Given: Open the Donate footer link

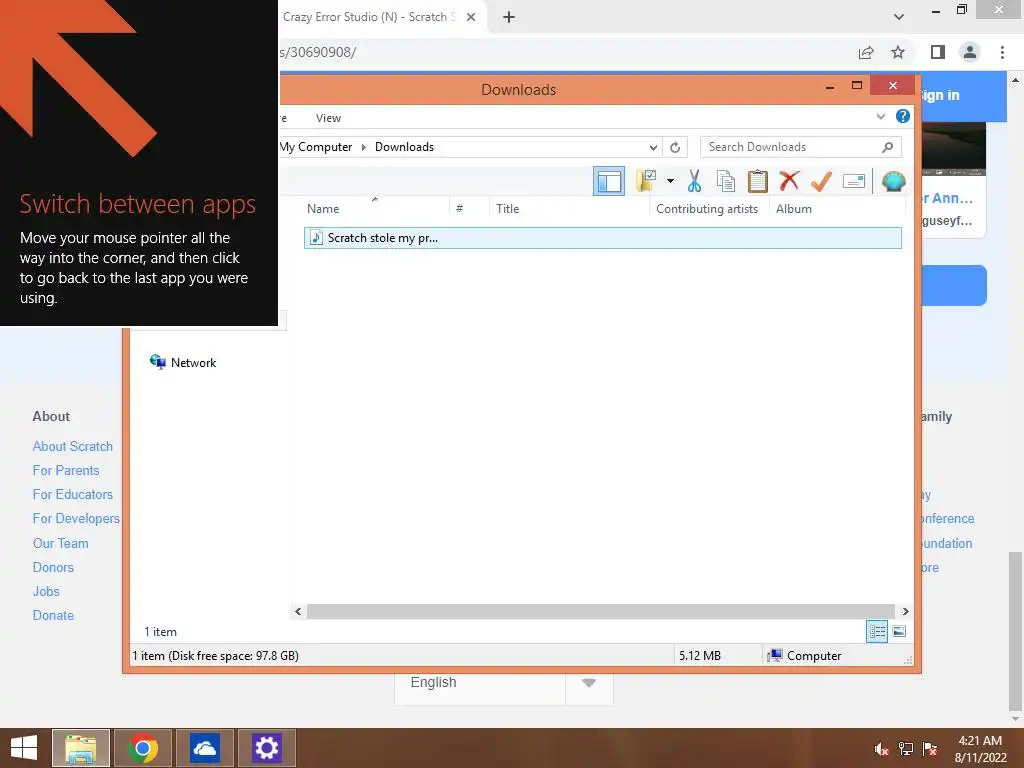Looking at the screenshot, I should (x=53, y=616).
